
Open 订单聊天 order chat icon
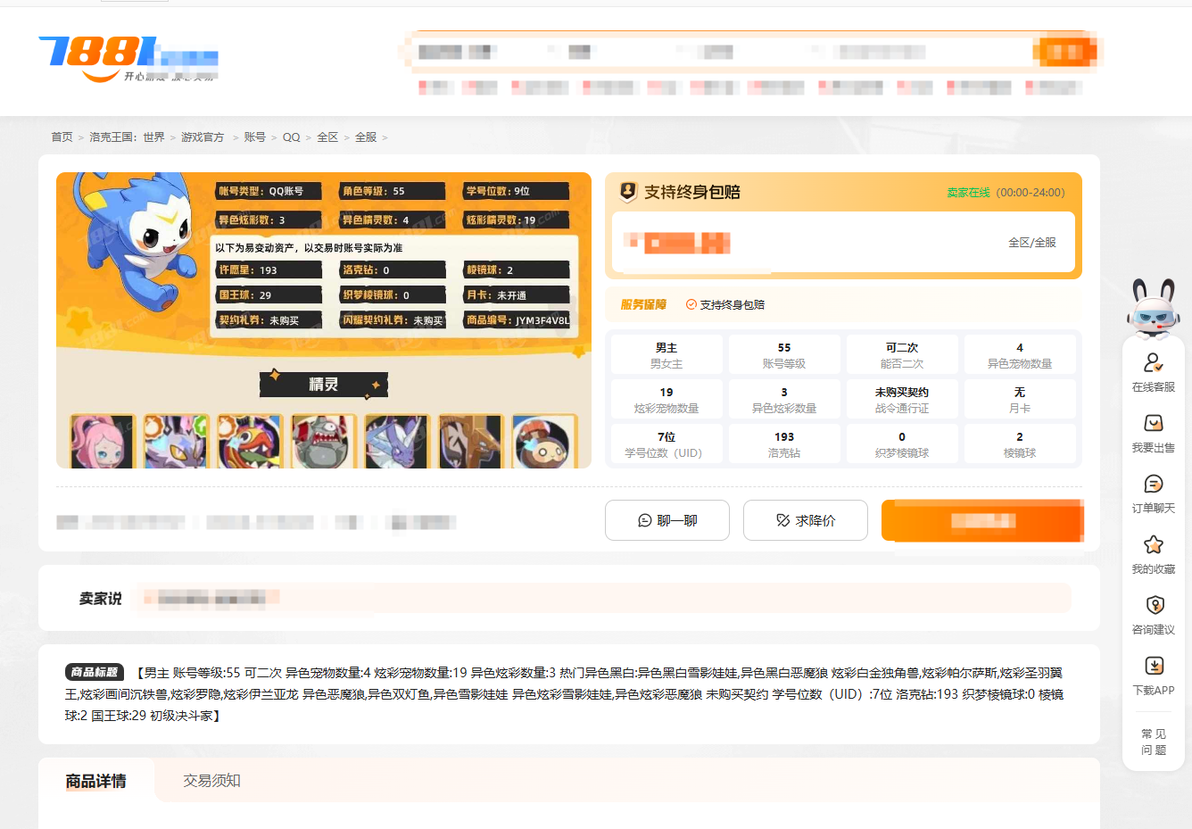pos(1153,484)
